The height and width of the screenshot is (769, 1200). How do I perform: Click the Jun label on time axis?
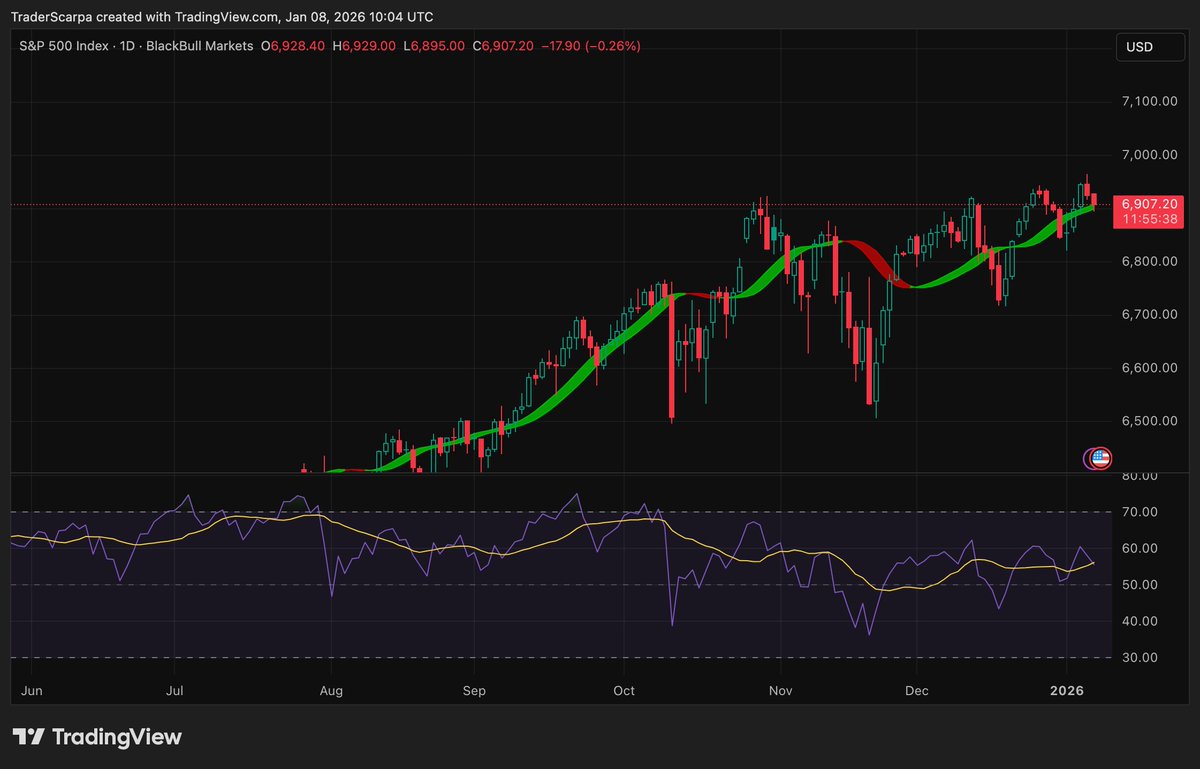coord(32,691)
